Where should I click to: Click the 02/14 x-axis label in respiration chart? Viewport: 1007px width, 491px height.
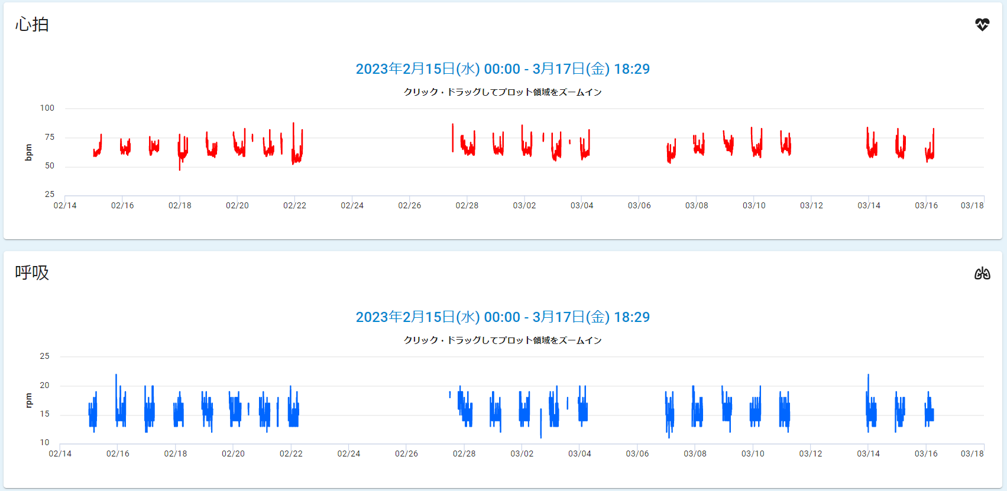click(x=60, y=453)
